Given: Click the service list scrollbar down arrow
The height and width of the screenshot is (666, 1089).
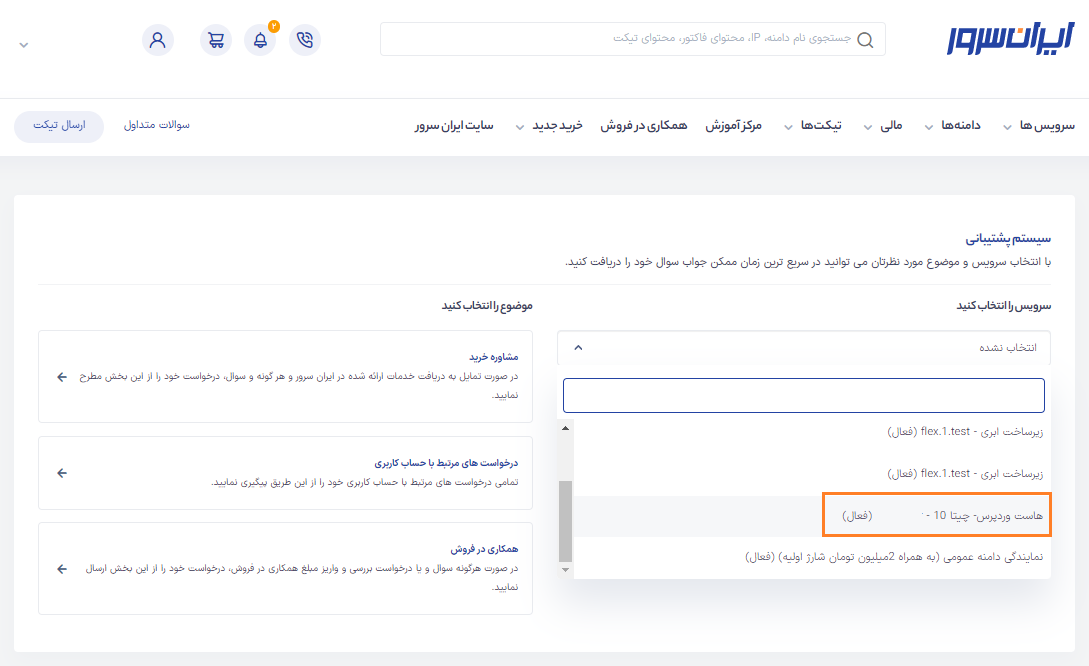Looking at the screenshot, I should pyautogui.click(x=565, y=569).
